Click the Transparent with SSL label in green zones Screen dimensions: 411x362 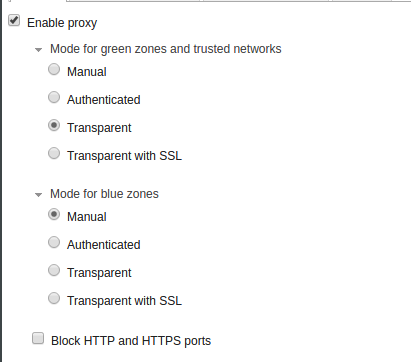point(124,156)
